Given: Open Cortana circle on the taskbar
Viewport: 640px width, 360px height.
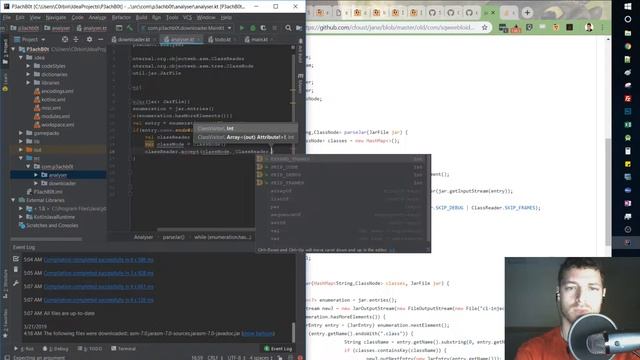Looking at the screenshot, I should click(x=628, y=19).
